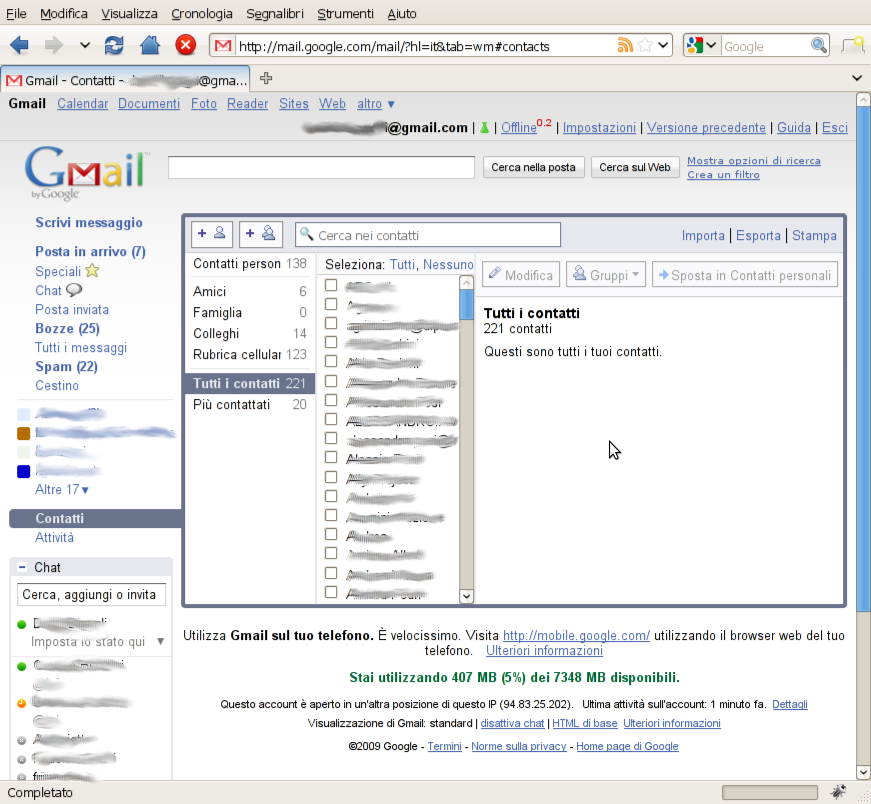This screenshot has width=871, height=804.
Task: Open Posta in arrivo (7)
Action: (x=91, y=252)
